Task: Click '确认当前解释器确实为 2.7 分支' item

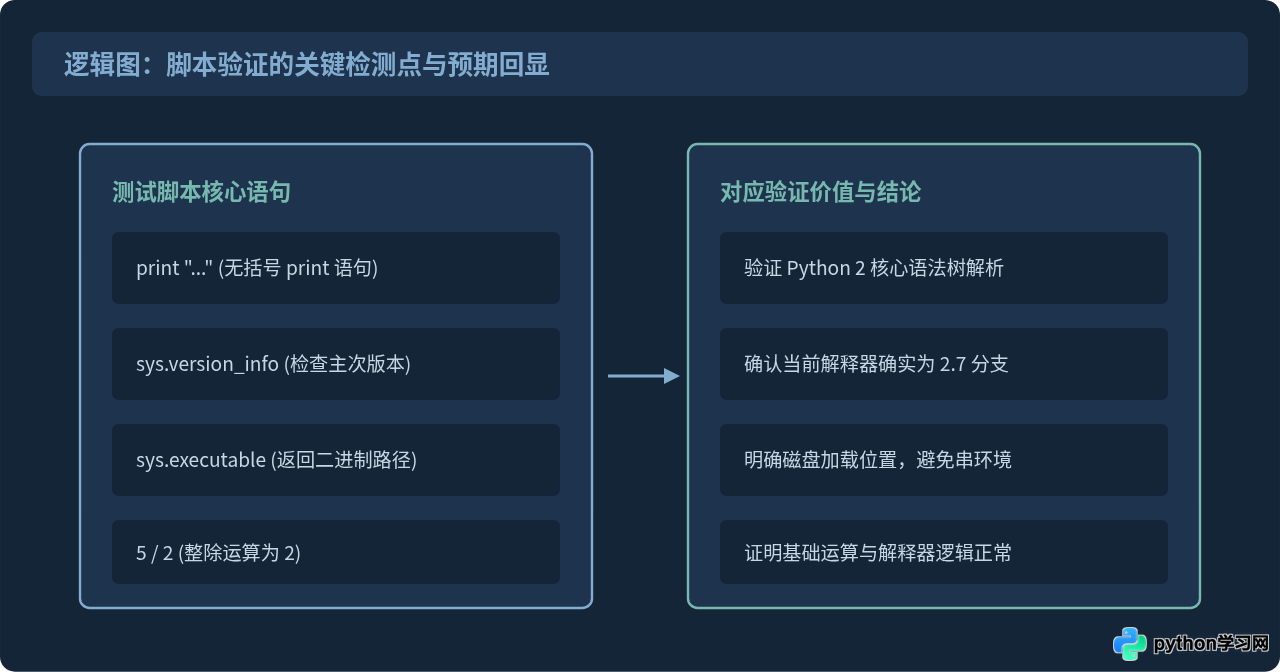Action: click(x=944, y=364)
